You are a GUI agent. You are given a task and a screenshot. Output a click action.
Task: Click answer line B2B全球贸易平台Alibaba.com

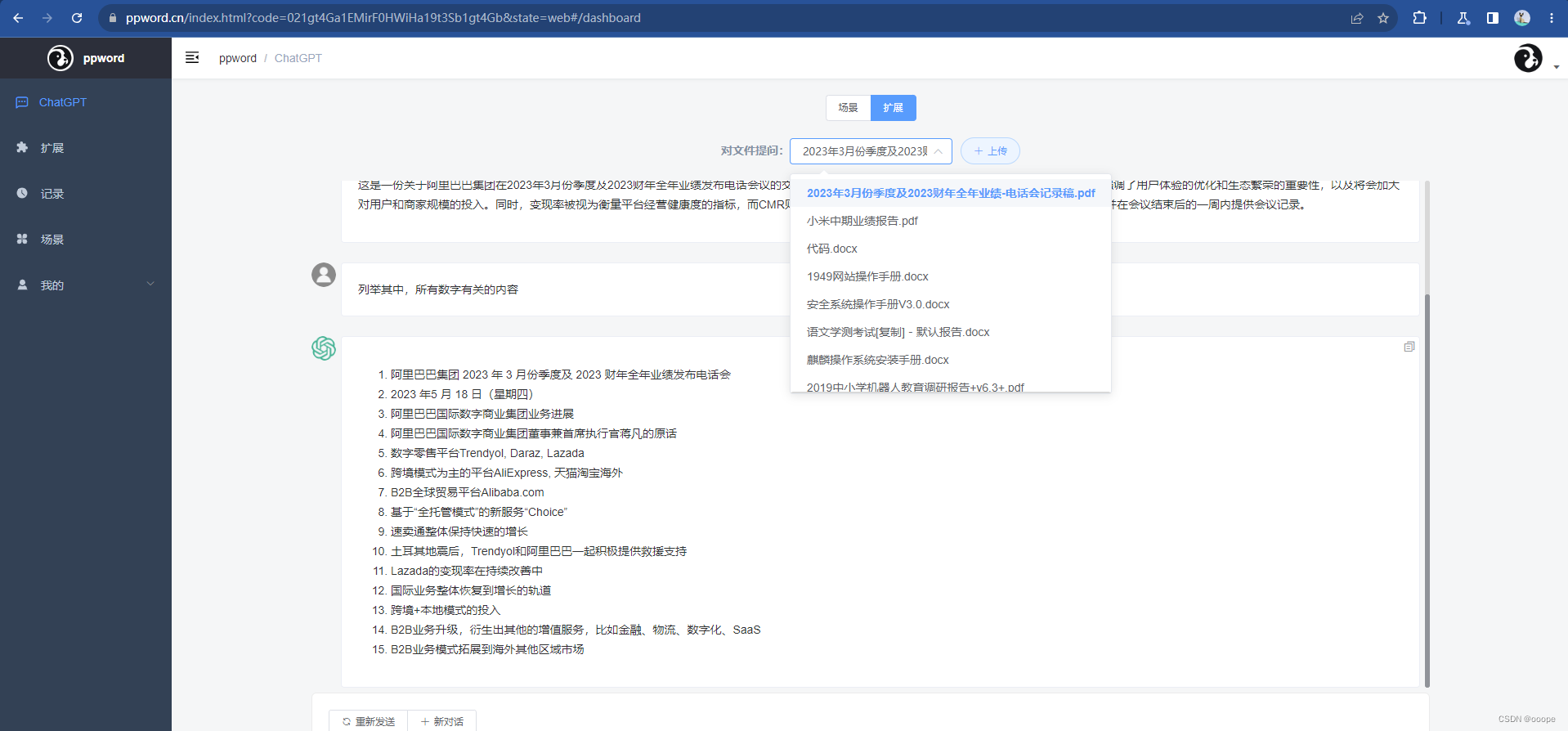tap(467, 492)
